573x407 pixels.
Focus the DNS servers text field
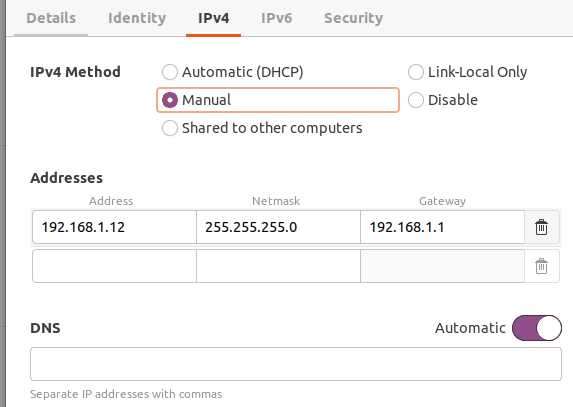(296, 364)
